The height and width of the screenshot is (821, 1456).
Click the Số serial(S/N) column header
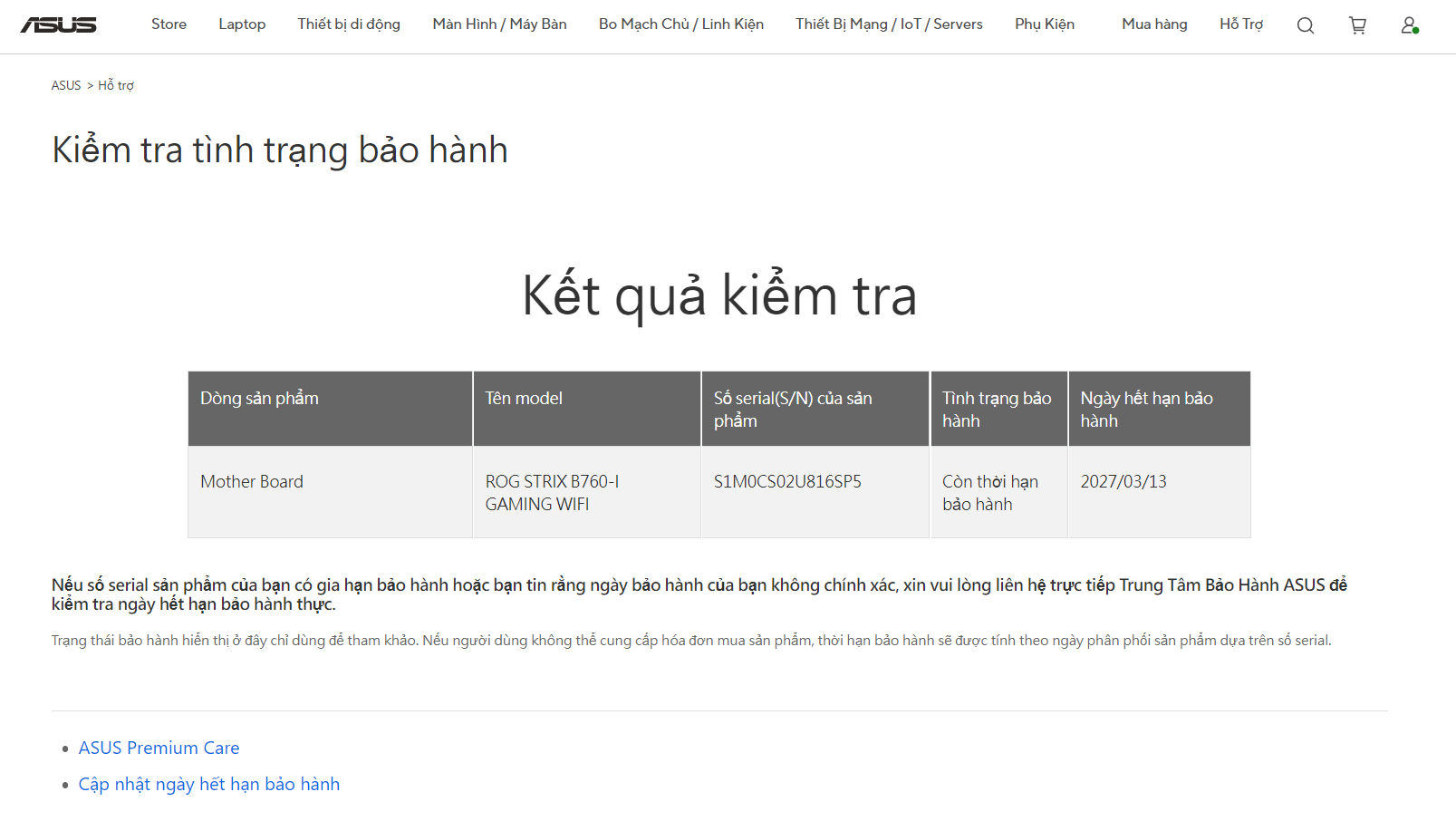point(815,409)
